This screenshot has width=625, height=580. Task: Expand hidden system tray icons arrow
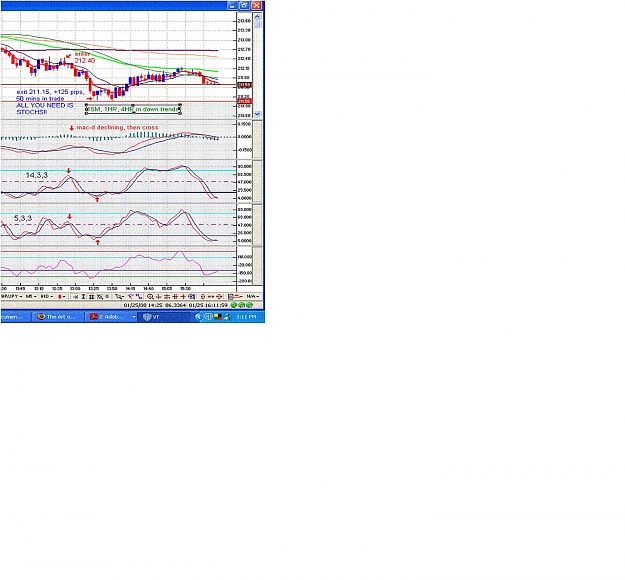point(199,317)
